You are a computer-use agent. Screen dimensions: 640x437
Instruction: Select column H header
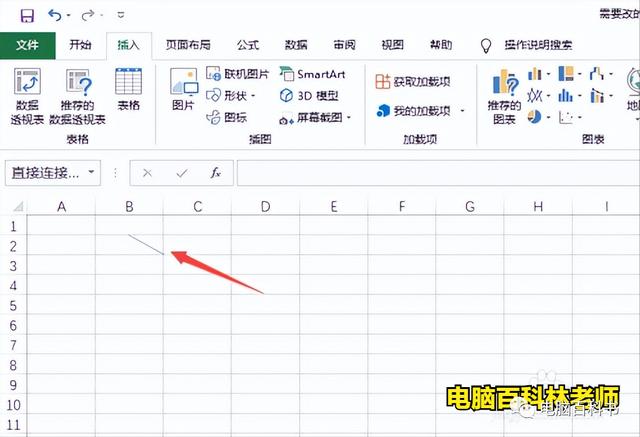point(538,206)
